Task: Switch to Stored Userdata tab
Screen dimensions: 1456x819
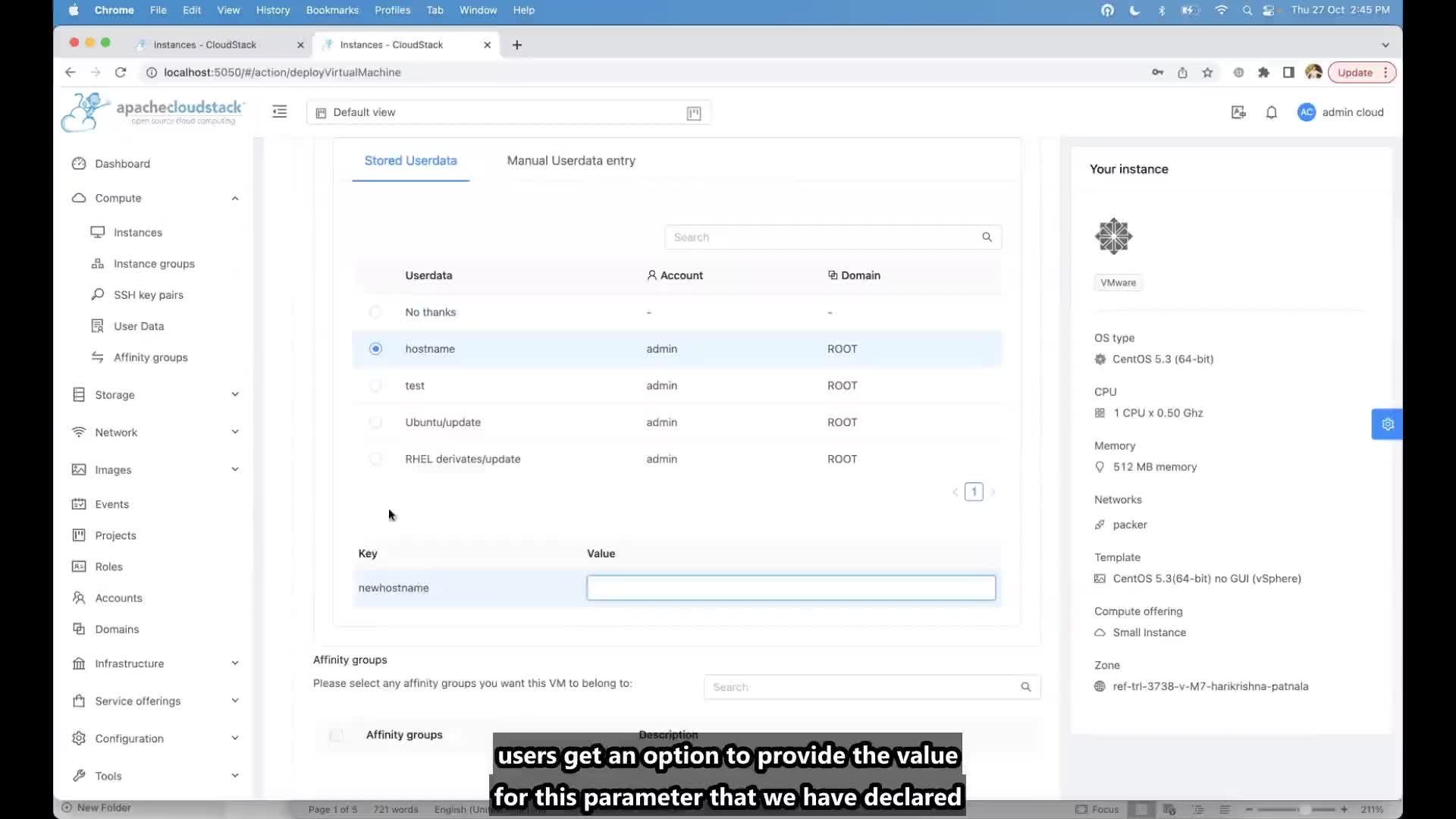Action: click(410, 160)
